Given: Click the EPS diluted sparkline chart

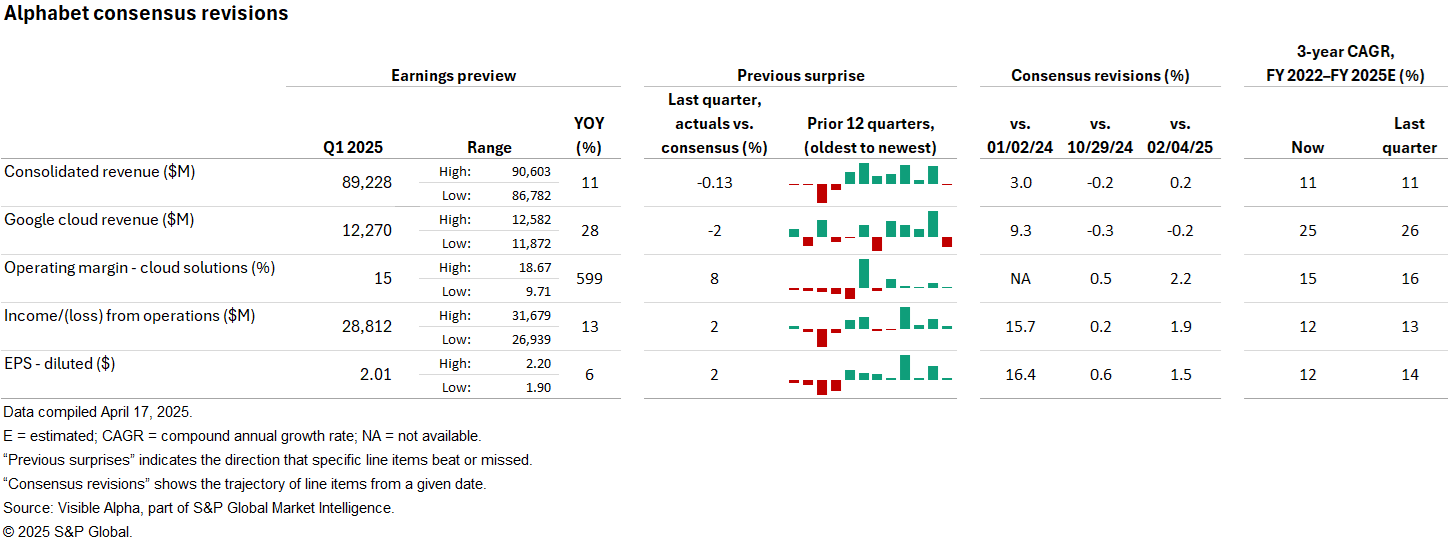Looking at the screenshot, I should click(870, 375).
